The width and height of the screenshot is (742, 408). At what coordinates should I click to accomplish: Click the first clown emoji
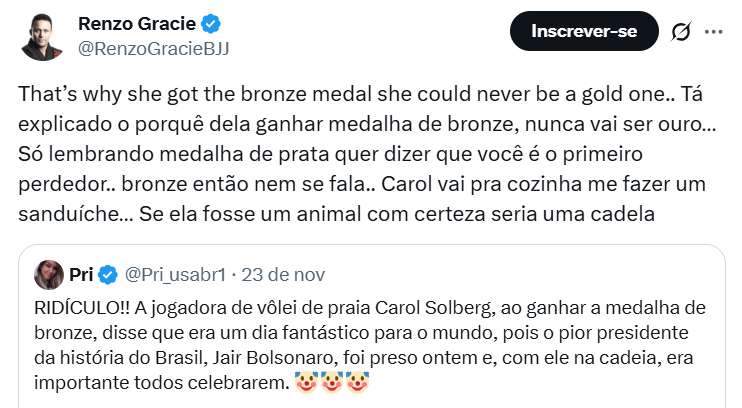306,383
